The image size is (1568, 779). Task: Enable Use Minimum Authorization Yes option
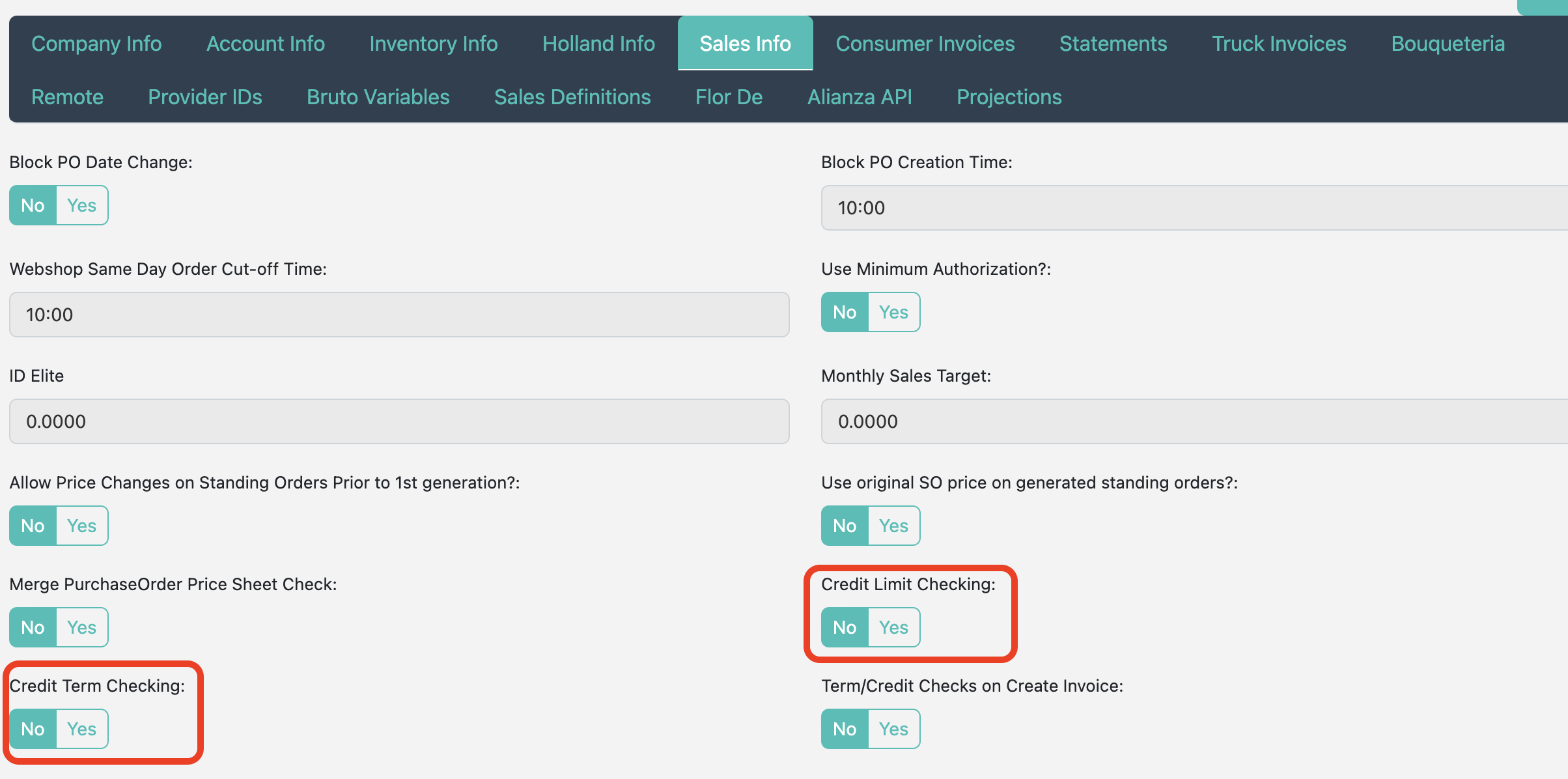pos(893,313)
